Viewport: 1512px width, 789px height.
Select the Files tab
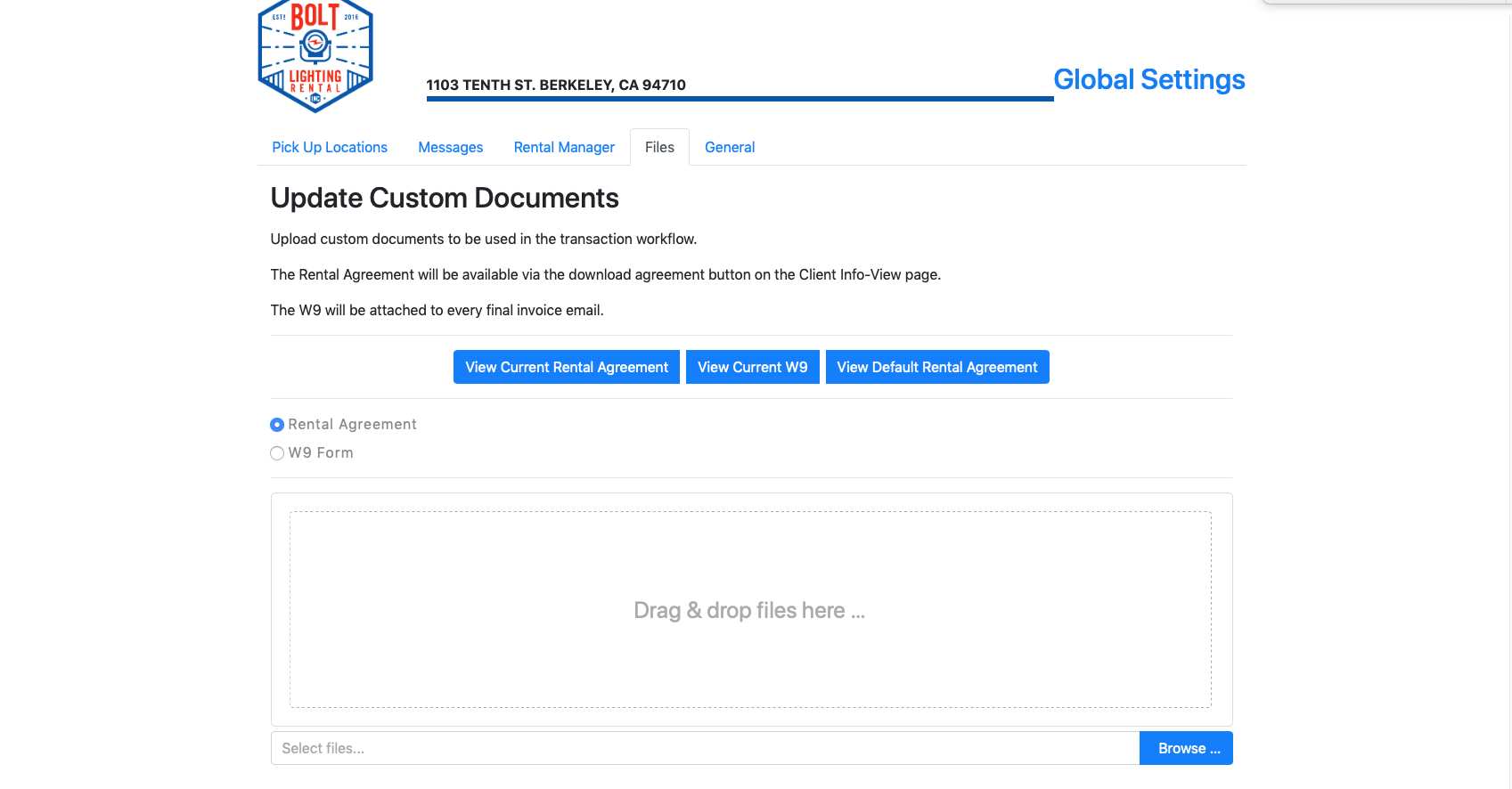(x=659, y=147)
